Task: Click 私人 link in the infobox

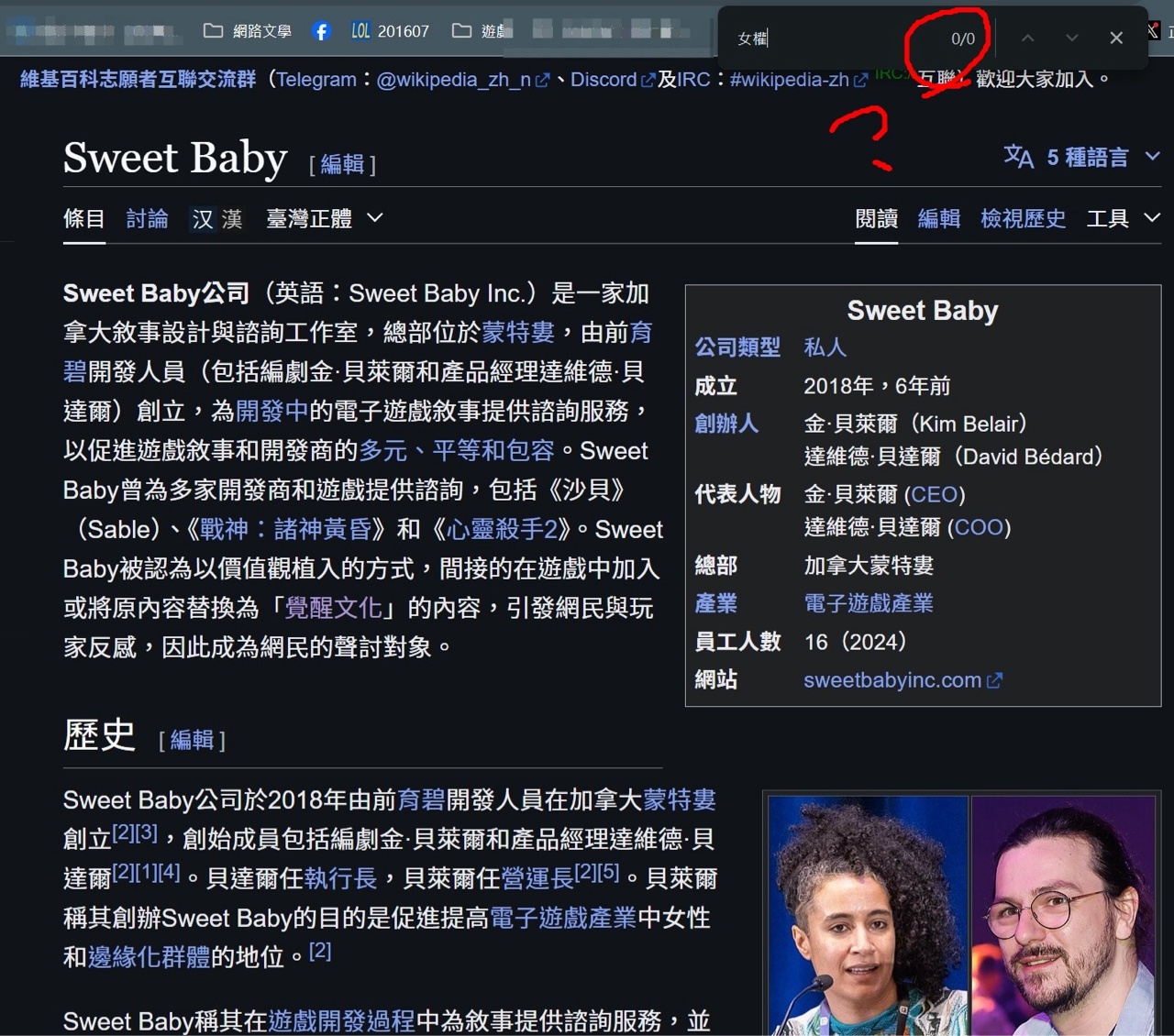Action: (x=825, y=347)
